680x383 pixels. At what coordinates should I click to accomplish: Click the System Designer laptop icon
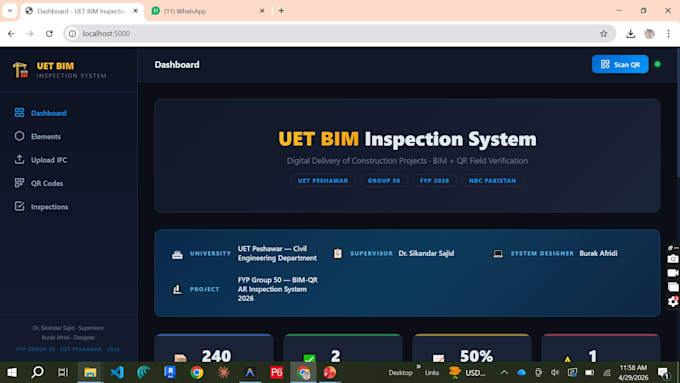pos(498,254)
